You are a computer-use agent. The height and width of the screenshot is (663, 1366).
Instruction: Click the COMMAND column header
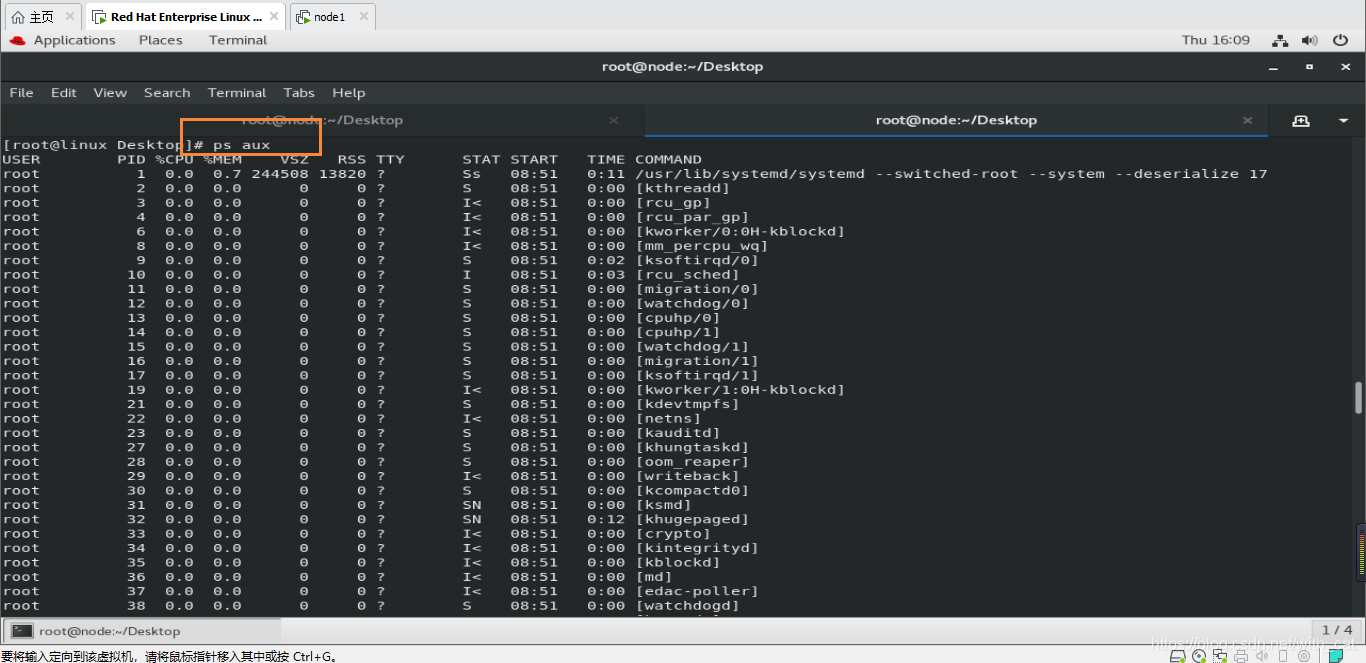pyautogui.click(x=668, y=159)
